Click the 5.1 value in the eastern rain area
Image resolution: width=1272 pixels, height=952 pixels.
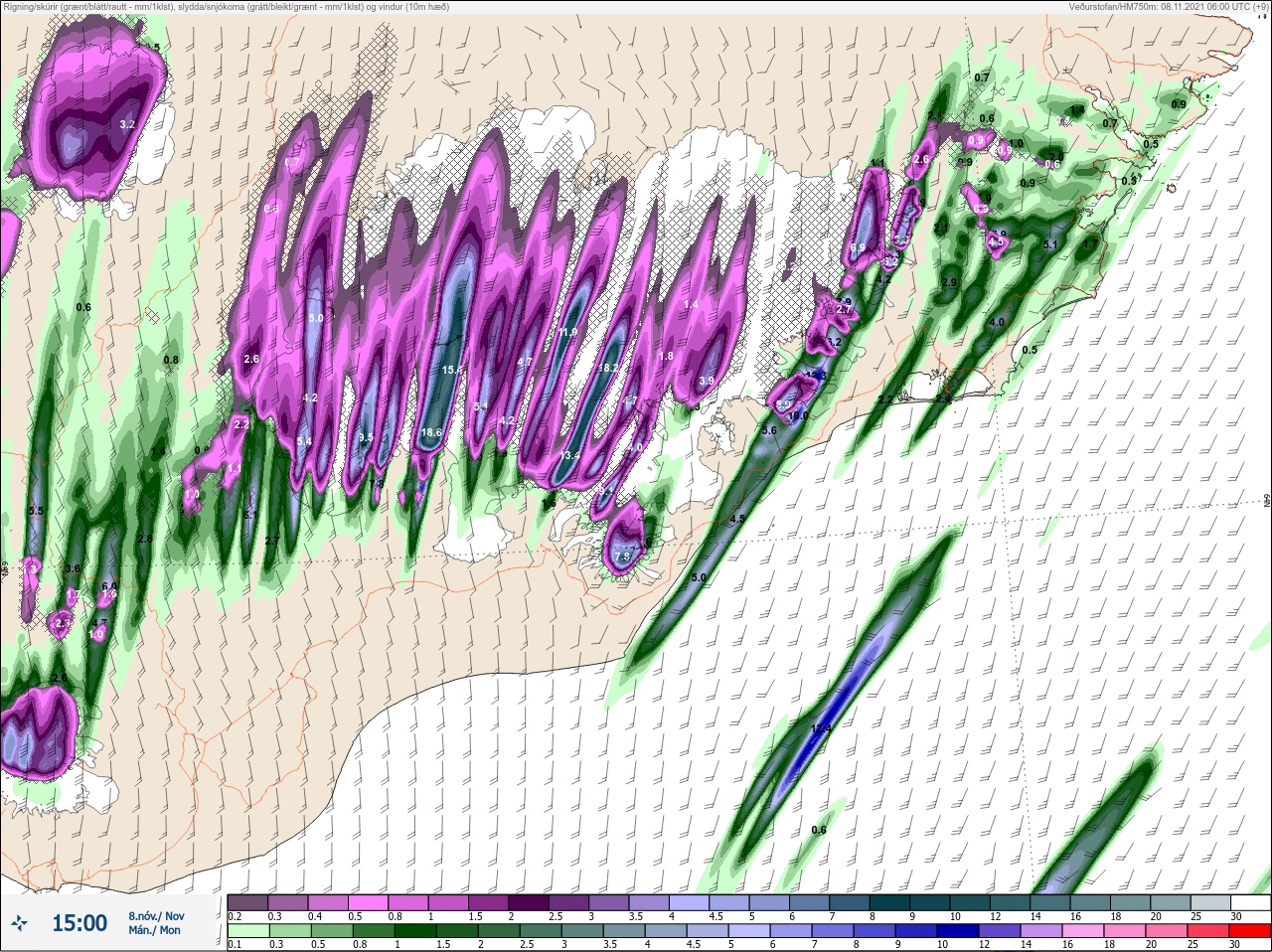[1052, 244]
